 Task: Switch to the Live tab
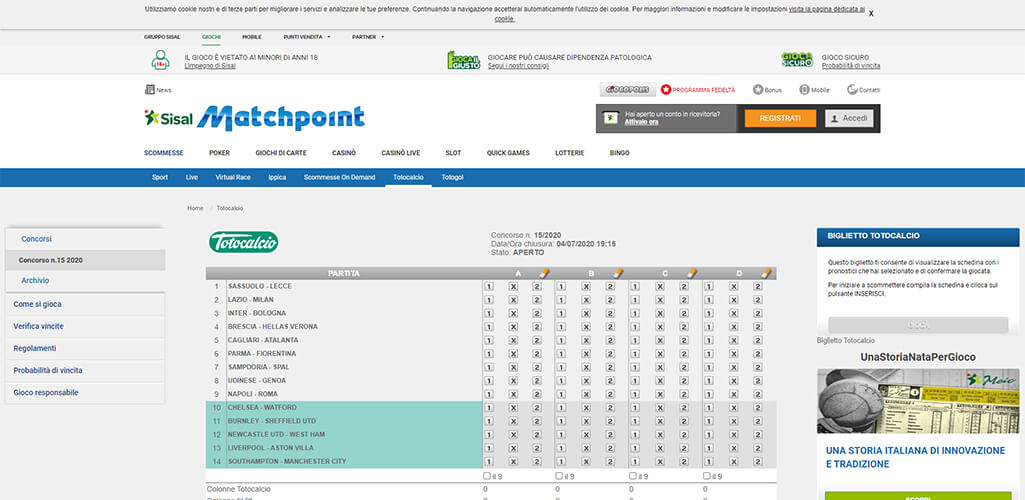(x=192, y=177)
